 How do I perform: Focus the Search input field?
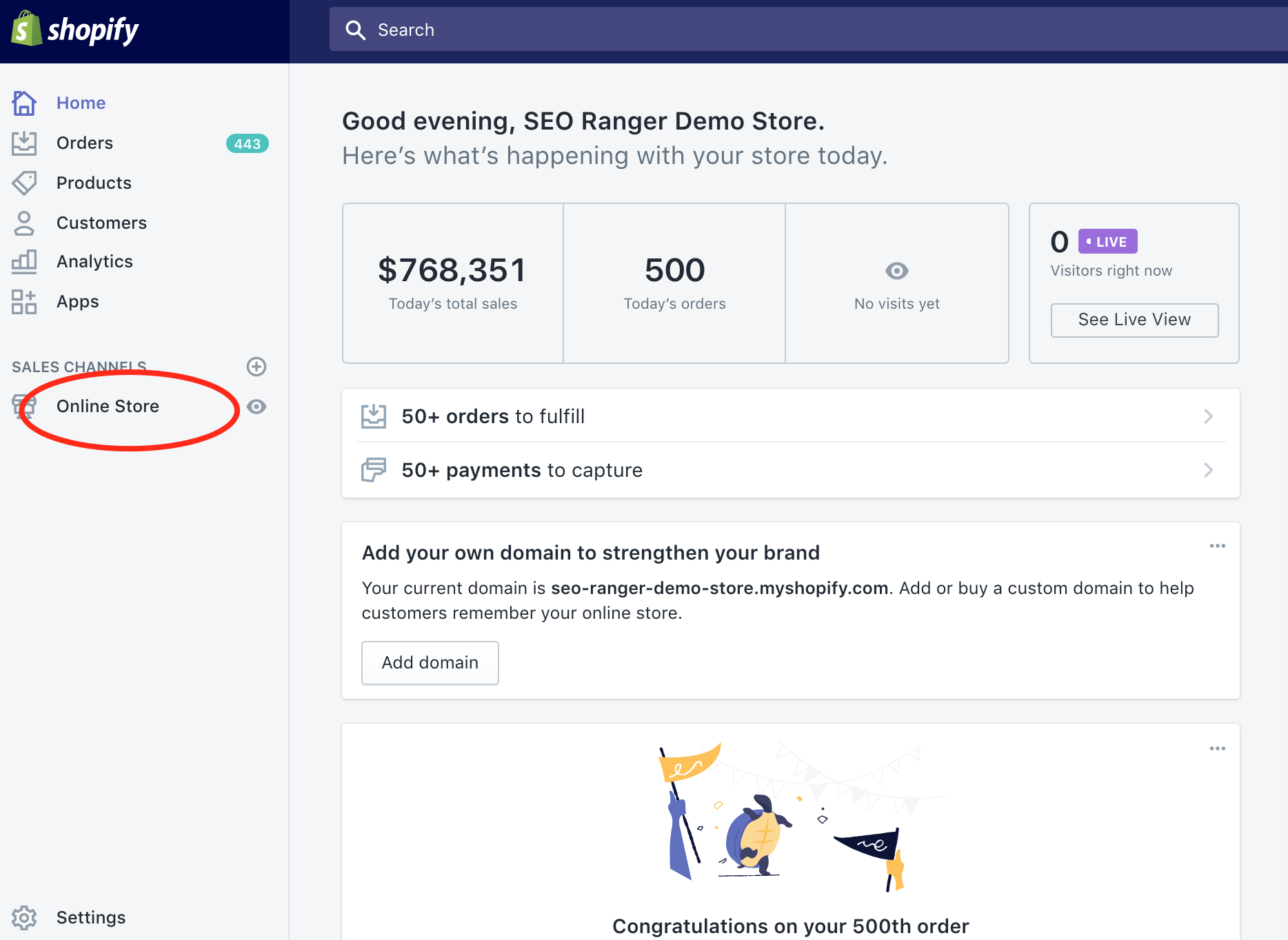click(808, 30)
